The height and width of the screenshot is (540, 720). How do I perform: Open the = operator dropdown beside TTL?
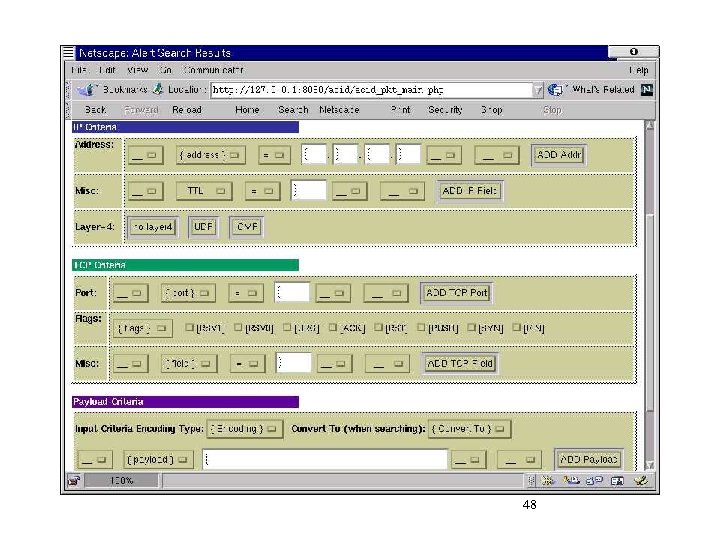262,191
